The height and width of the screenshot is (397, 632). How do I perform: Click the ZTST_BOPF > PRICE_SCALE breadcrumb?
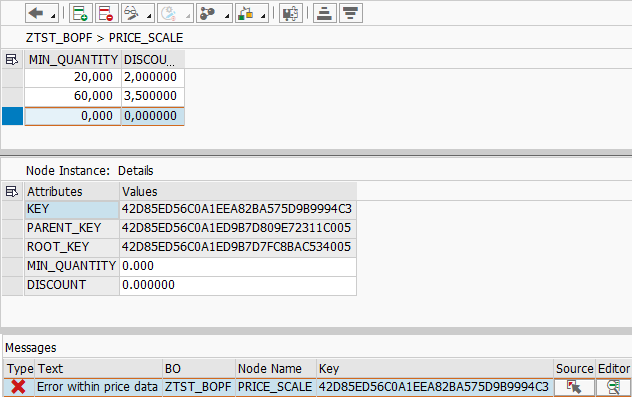(104, 38)
